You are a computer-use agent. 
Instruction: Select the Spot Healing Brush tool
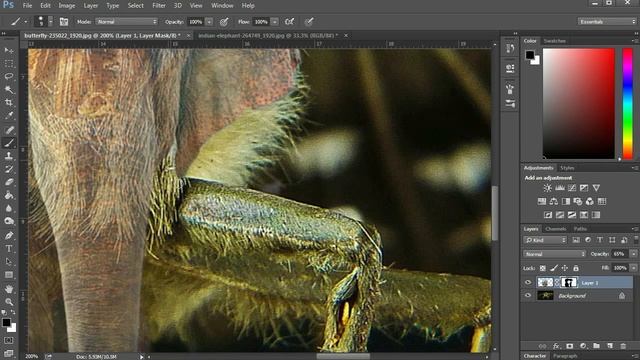(x=9, y=130)
